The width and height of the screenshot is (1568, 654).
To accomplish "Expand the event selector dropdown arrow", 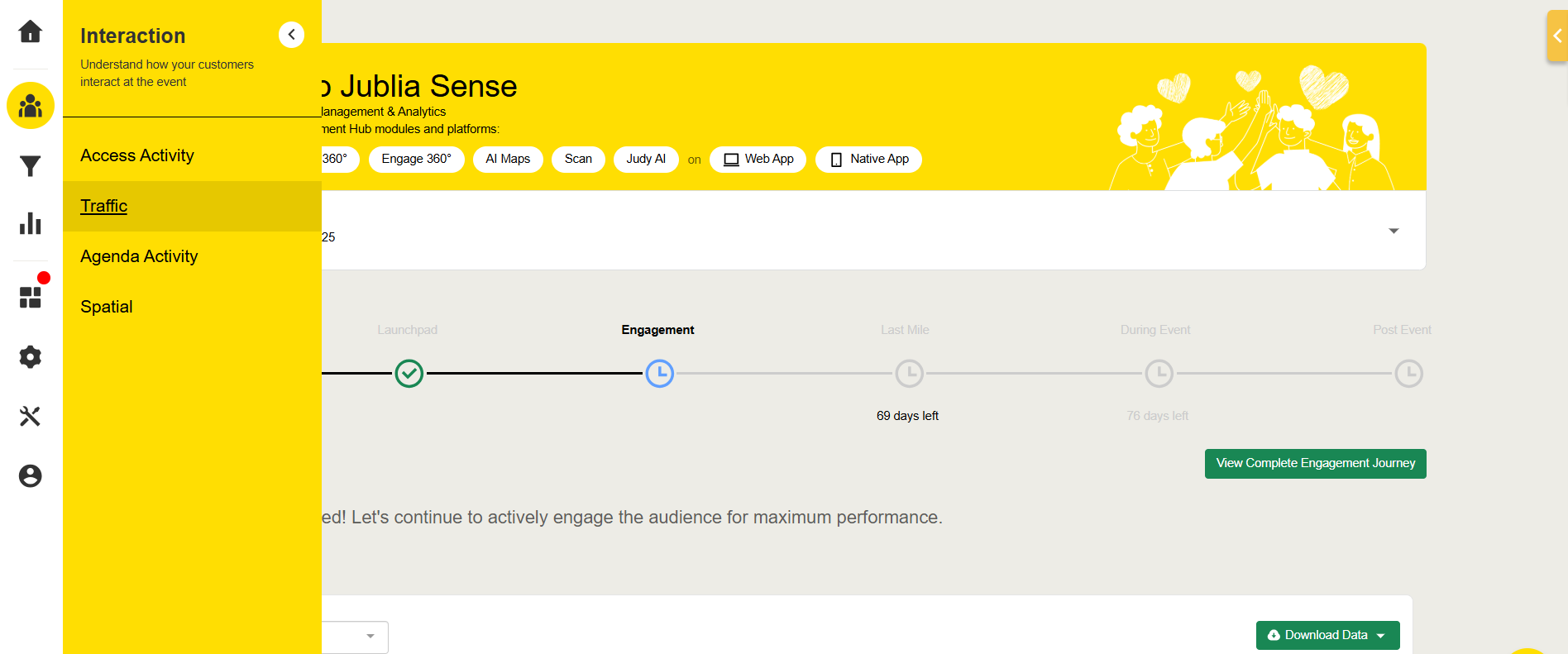I will [x=1394, y=231].
